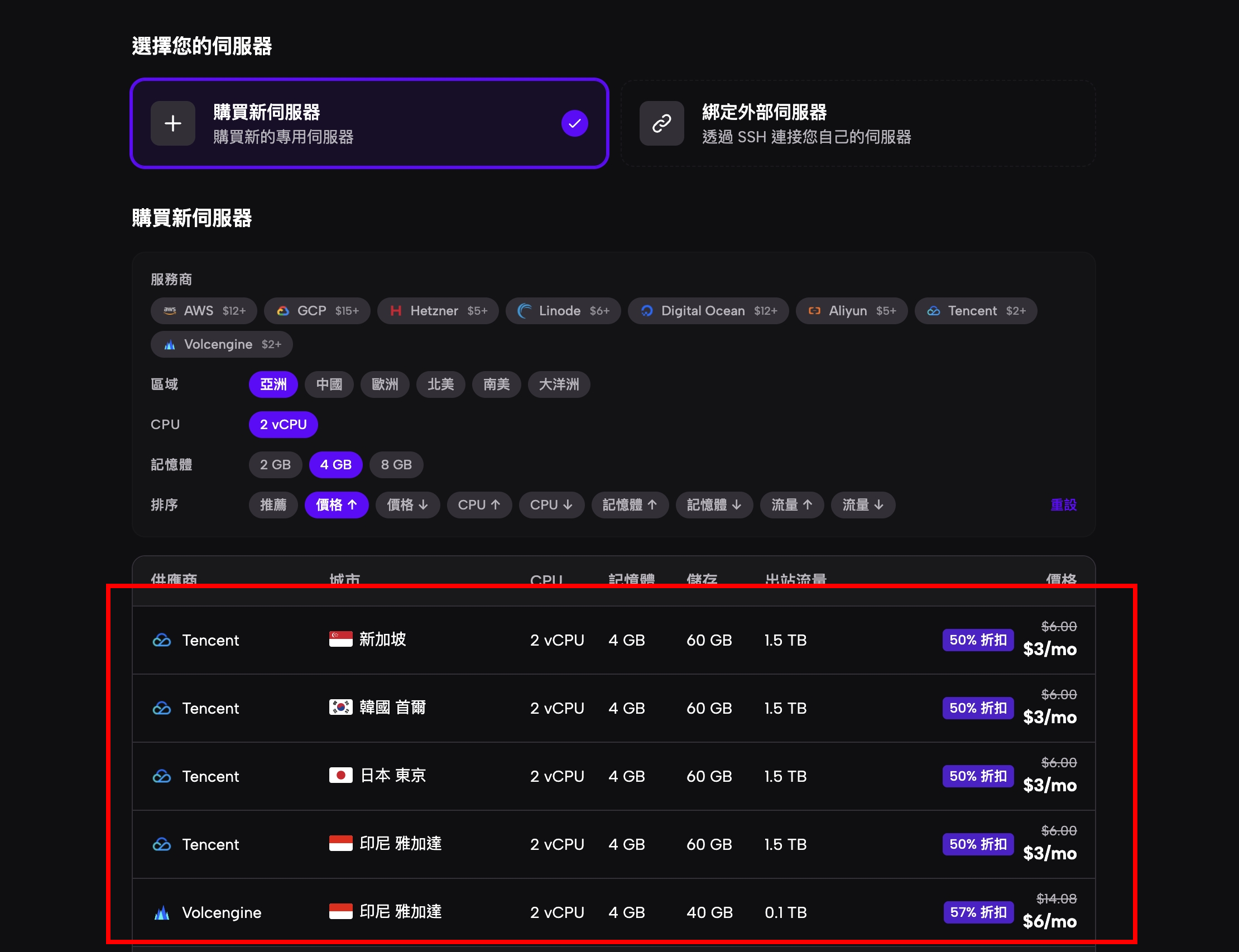This screenshot has width=1239, height=952.
Task: Select the AWS provider filter
Action: [x=204, y=310]
